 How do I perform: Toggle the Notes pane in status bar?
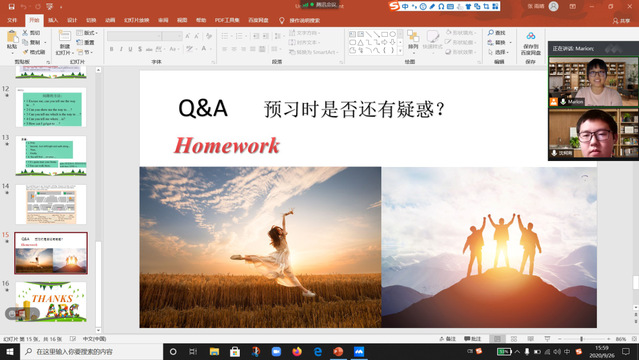447,339
